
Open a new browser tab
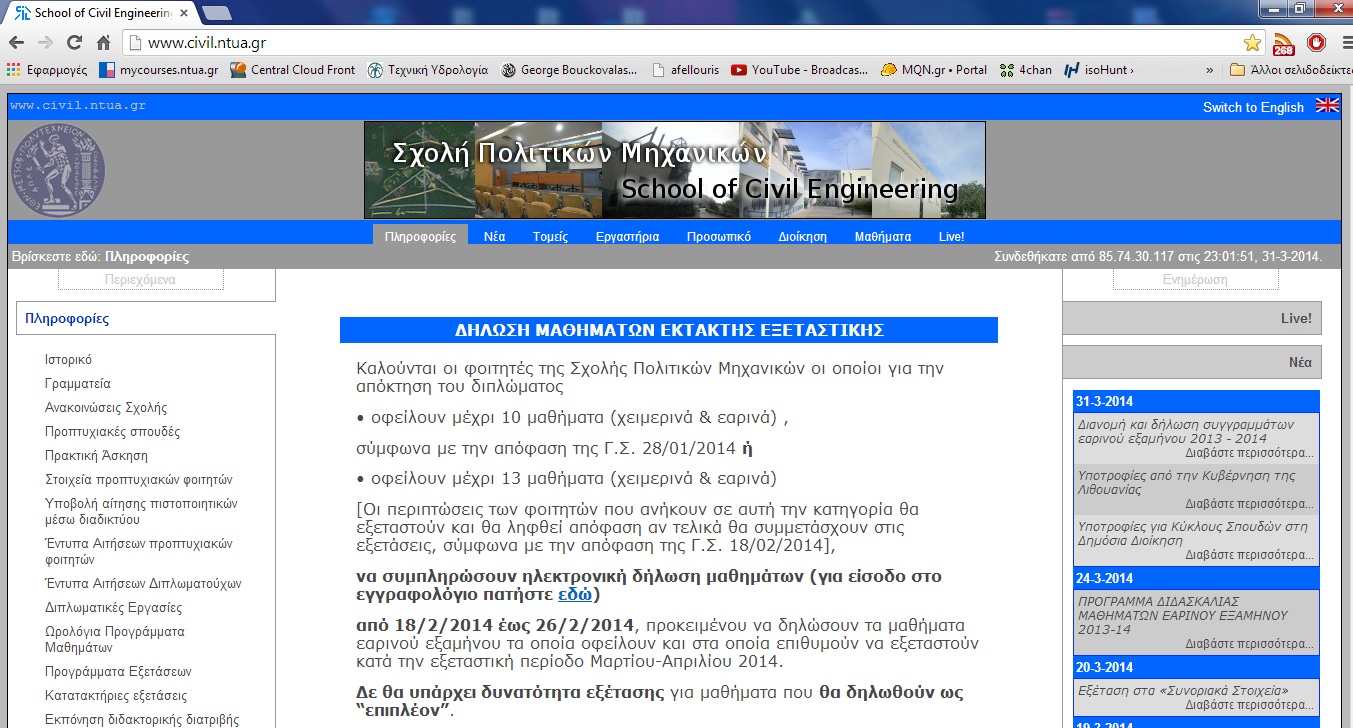coord(216,13)
